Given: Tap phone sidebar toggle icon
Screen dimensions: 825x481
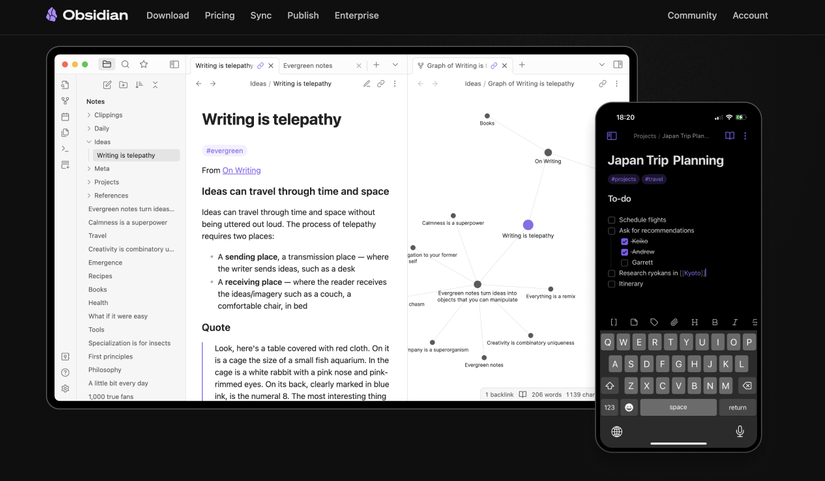Looking at the screenshot, I should tap(612, 136).
